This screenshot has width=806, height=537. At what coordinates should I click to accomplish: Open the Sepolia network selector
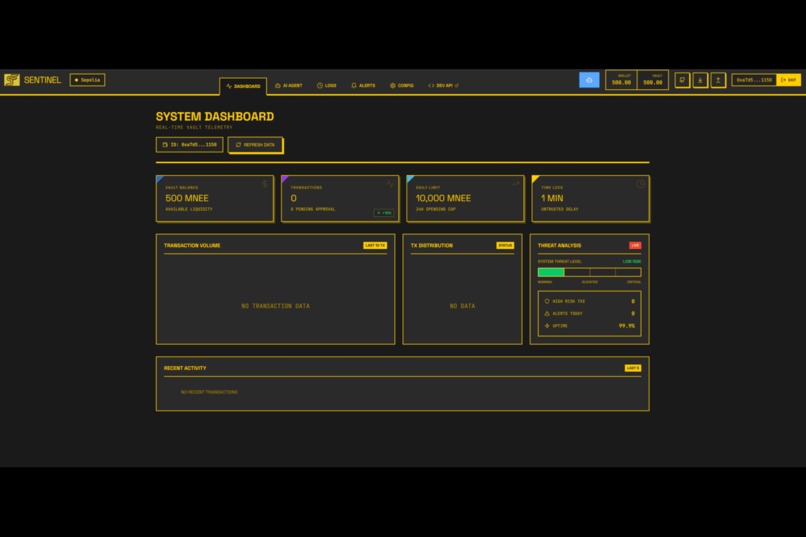point(87,80)
